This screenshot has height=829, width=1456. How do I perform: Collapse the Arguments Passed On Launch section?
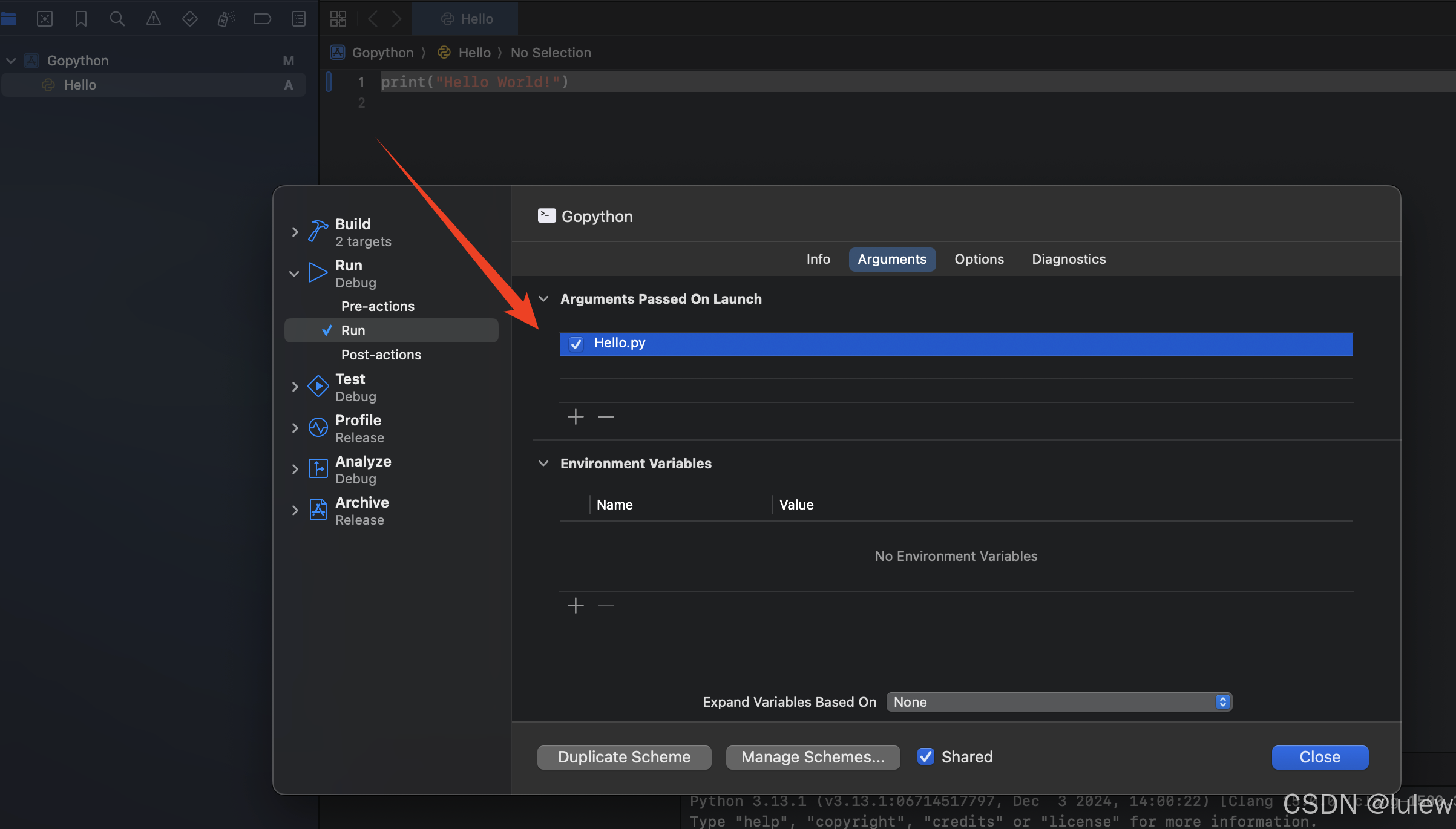click(x=543, y=298)
